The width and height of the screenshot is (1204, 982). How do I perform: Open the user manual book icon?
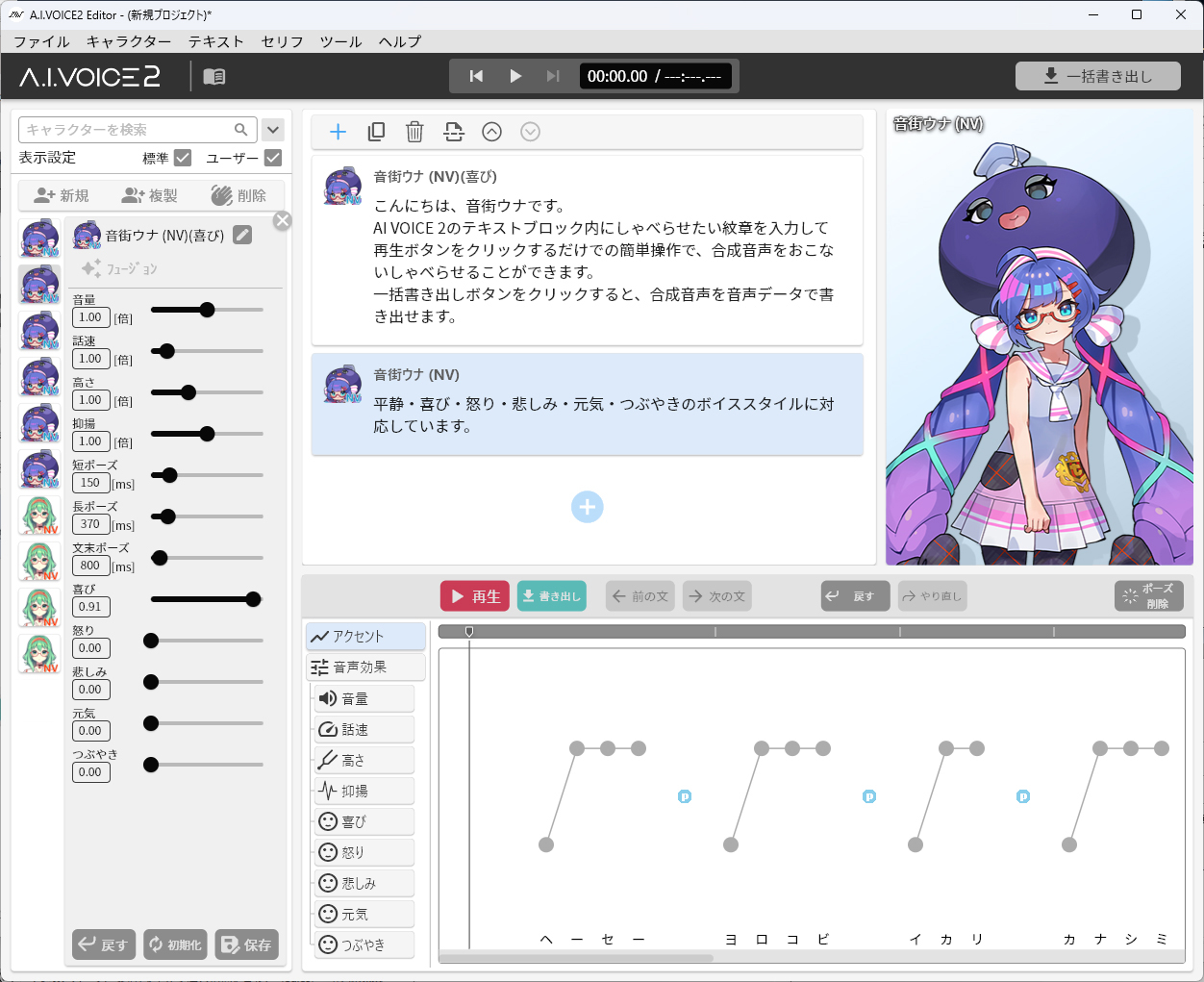[214, 76]
